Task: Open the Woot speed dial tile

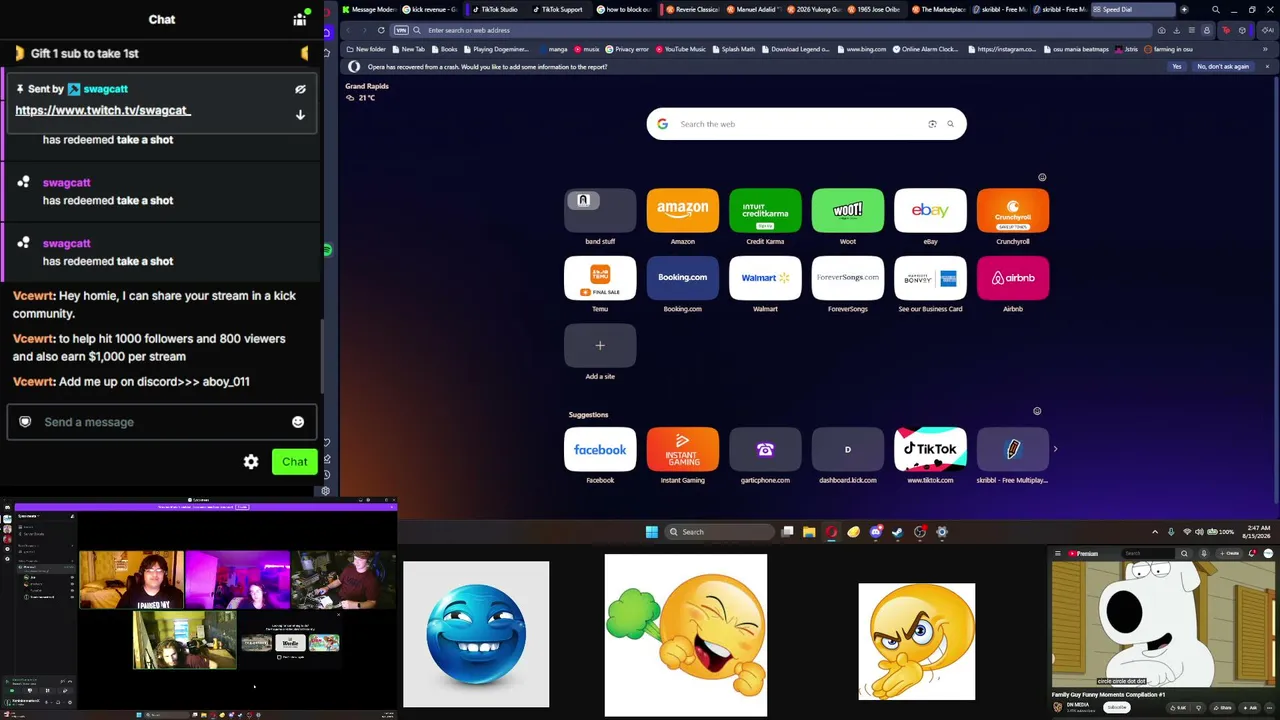Action: (x=848, y=210)
